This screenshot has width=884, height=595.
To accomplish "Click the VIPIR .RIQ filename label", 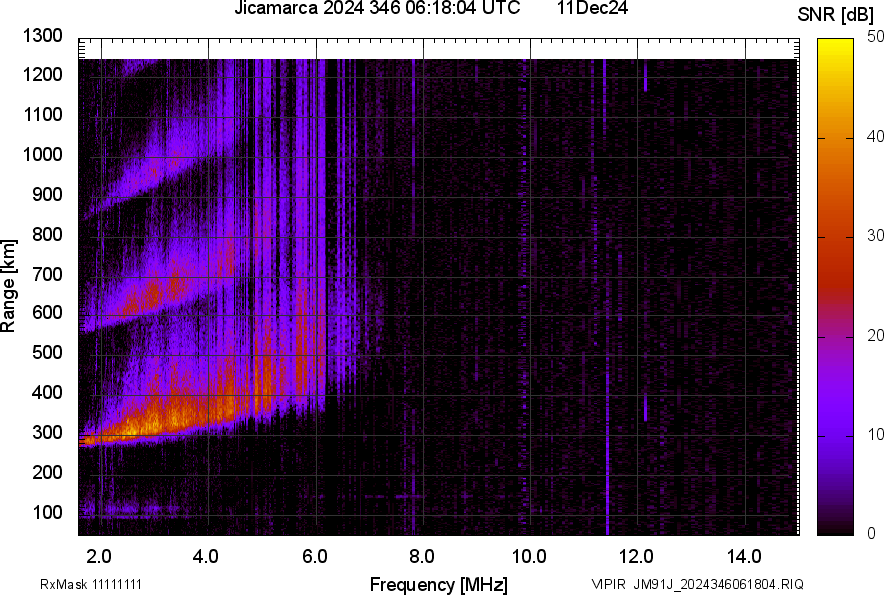I will 697,584.
